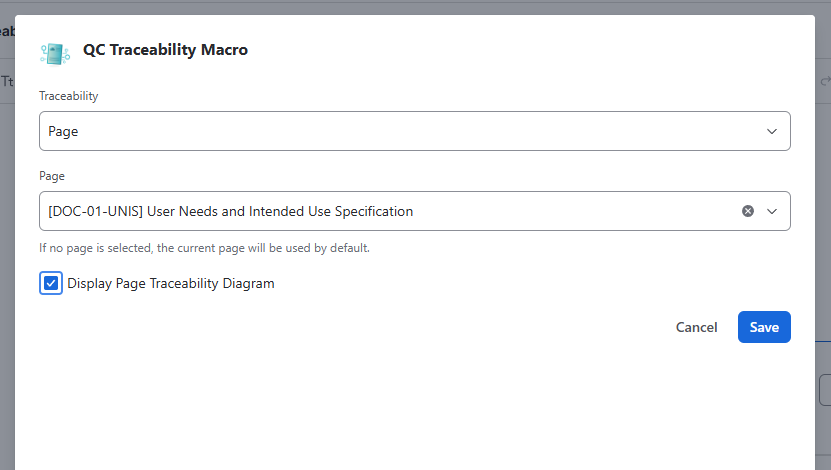Click the QC Traceability Macro document icon
Viewport: 831px width, 470px height.
pos(55,54)
